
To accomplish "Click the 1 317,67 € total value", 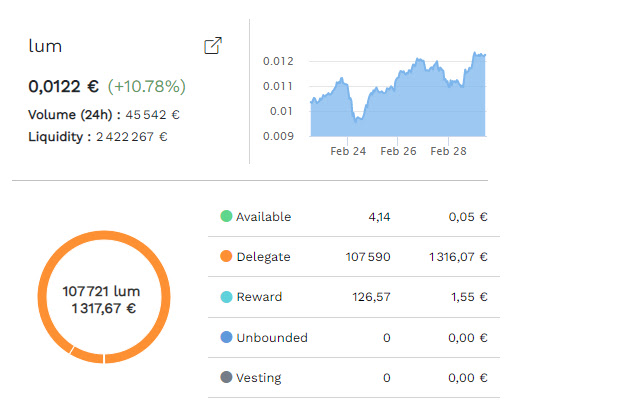I will coord(104,309).
